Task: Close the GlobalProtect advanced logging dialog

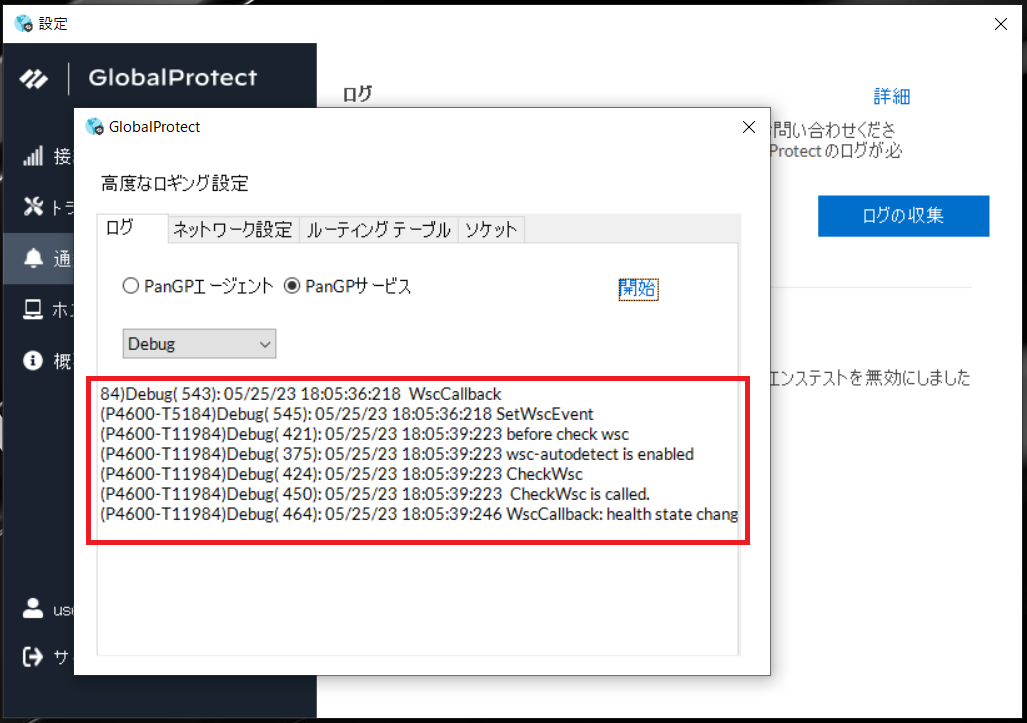Action: pos(749,127)
